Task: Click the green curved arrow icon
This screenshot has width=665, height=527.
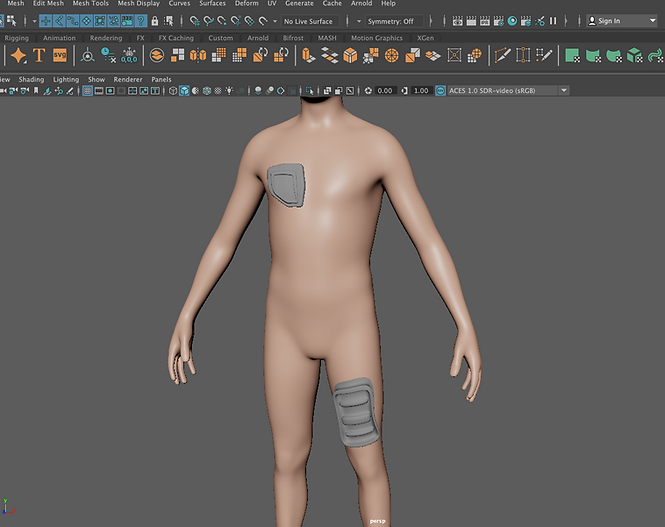Action: pyautogui.click(x=655, y=56)
